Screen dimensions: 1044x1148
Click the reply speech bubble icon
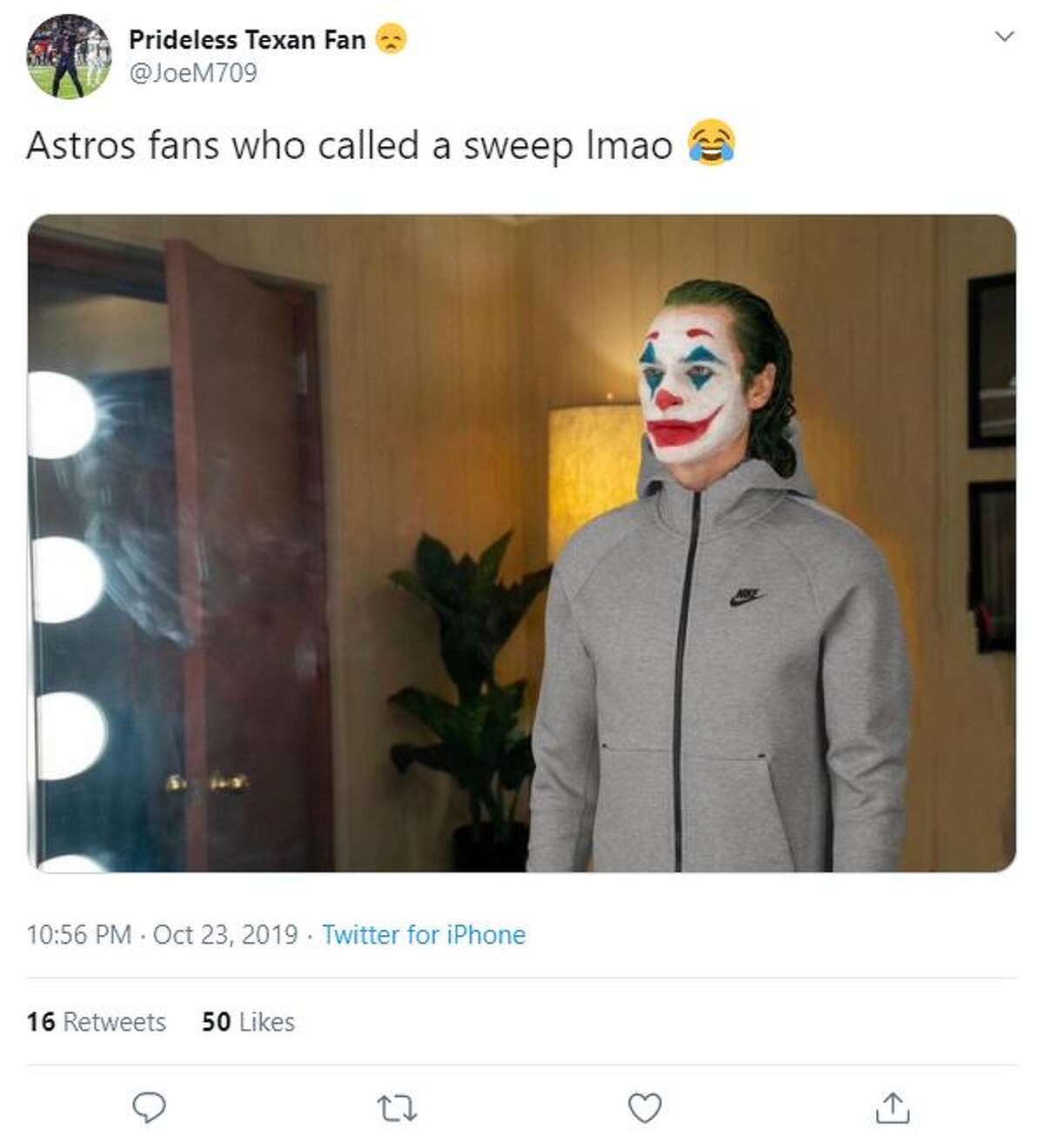click(150, 1107)
